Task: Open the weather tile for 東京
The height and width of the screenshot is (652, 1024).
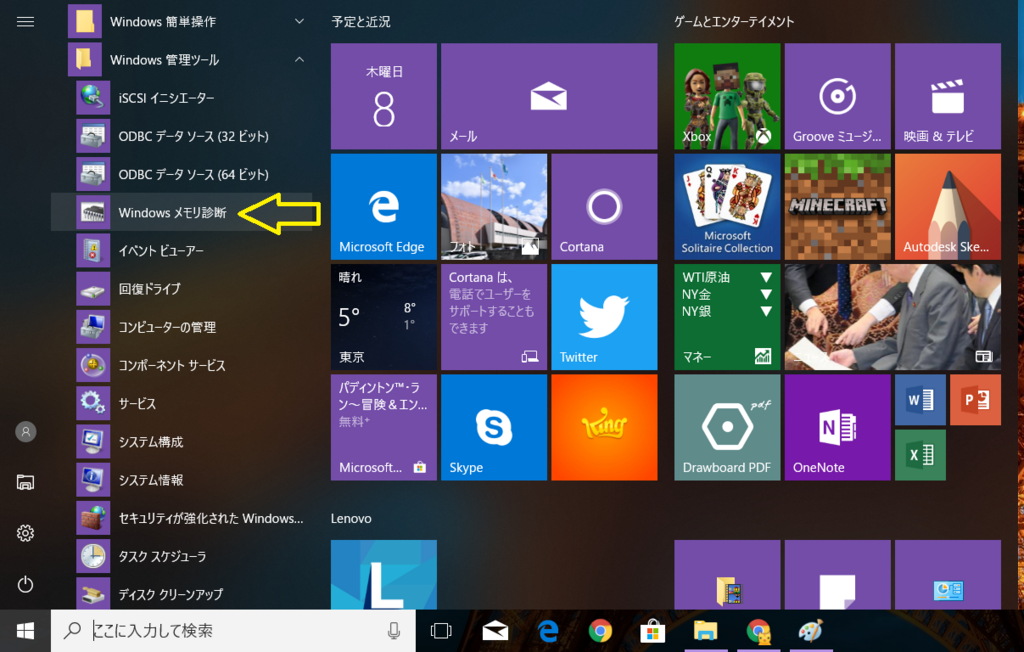Action: click(x=383, y=317)
